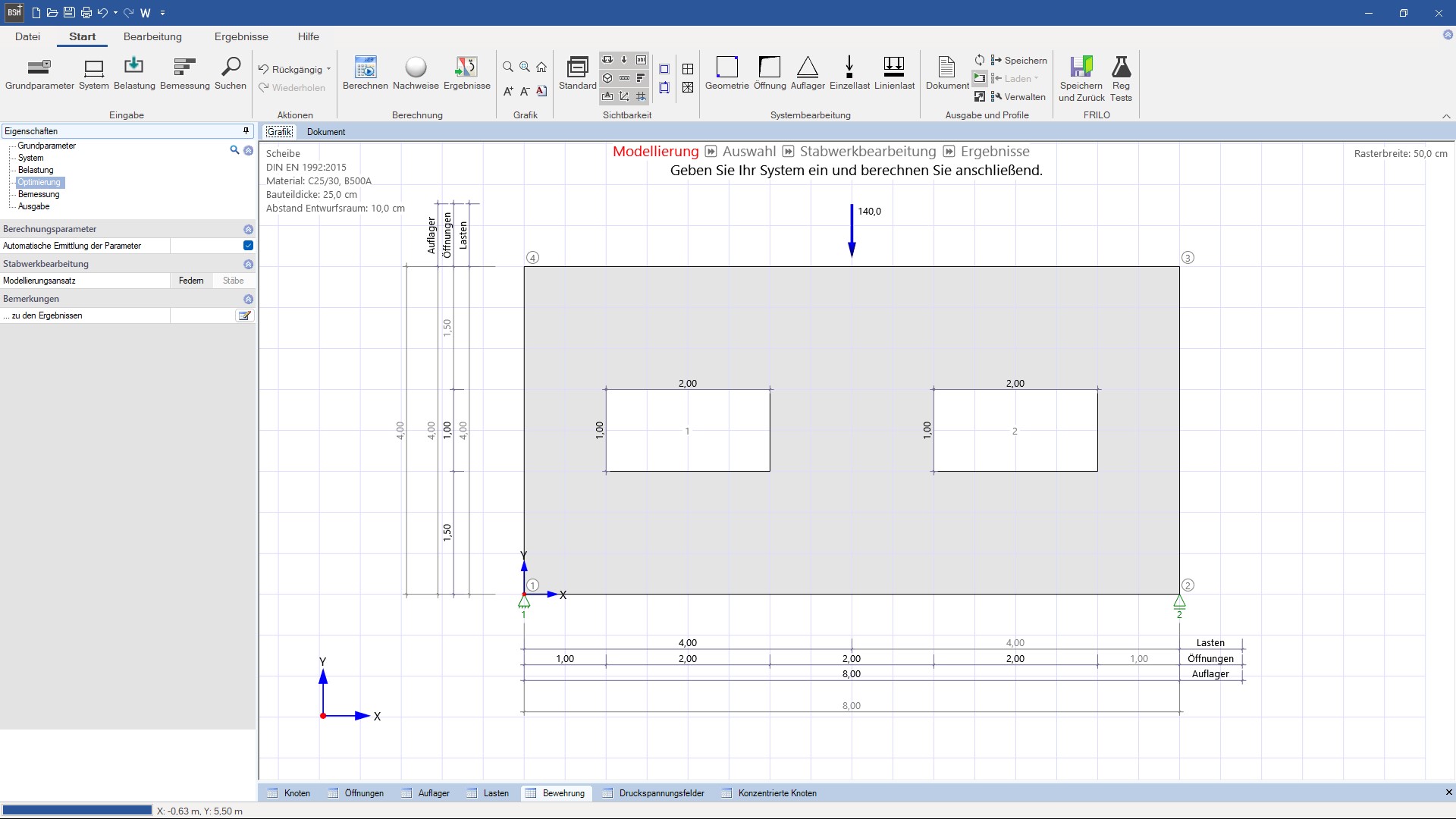Click the Speichern und Zurück icon
The height and width of the screenshot is (819, 1456).
pyautogui.click(x=1081, y=67)
